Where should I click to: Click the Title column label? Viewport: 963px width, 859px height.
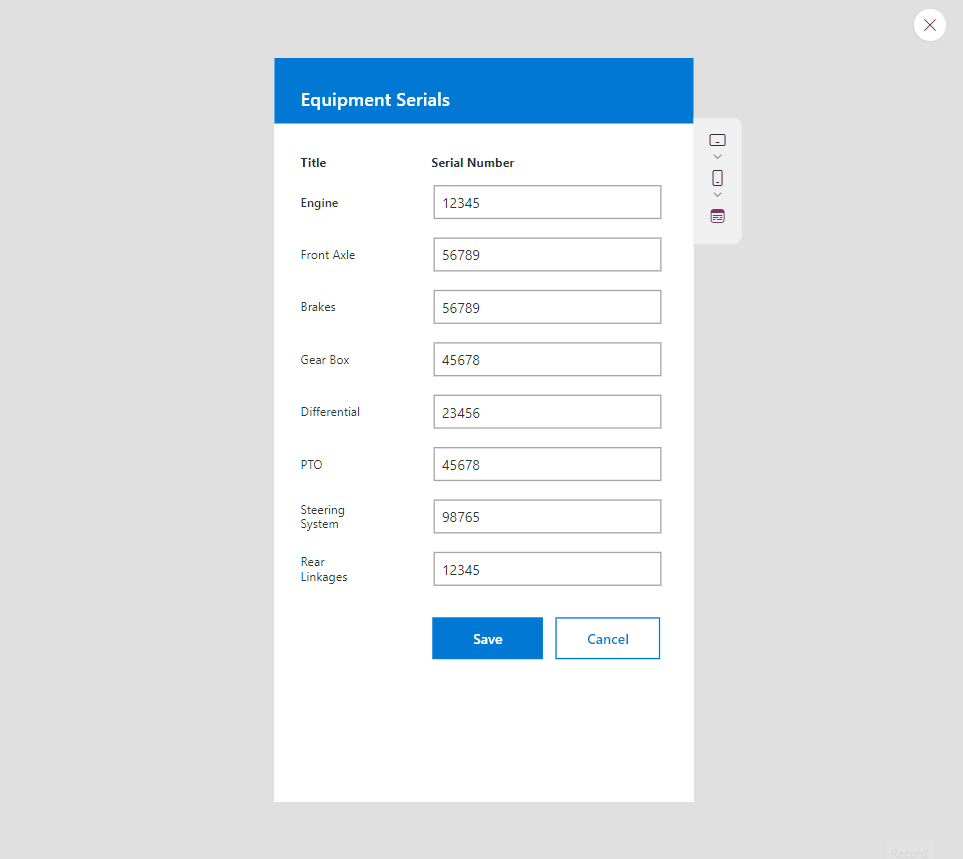click(313, 162)
